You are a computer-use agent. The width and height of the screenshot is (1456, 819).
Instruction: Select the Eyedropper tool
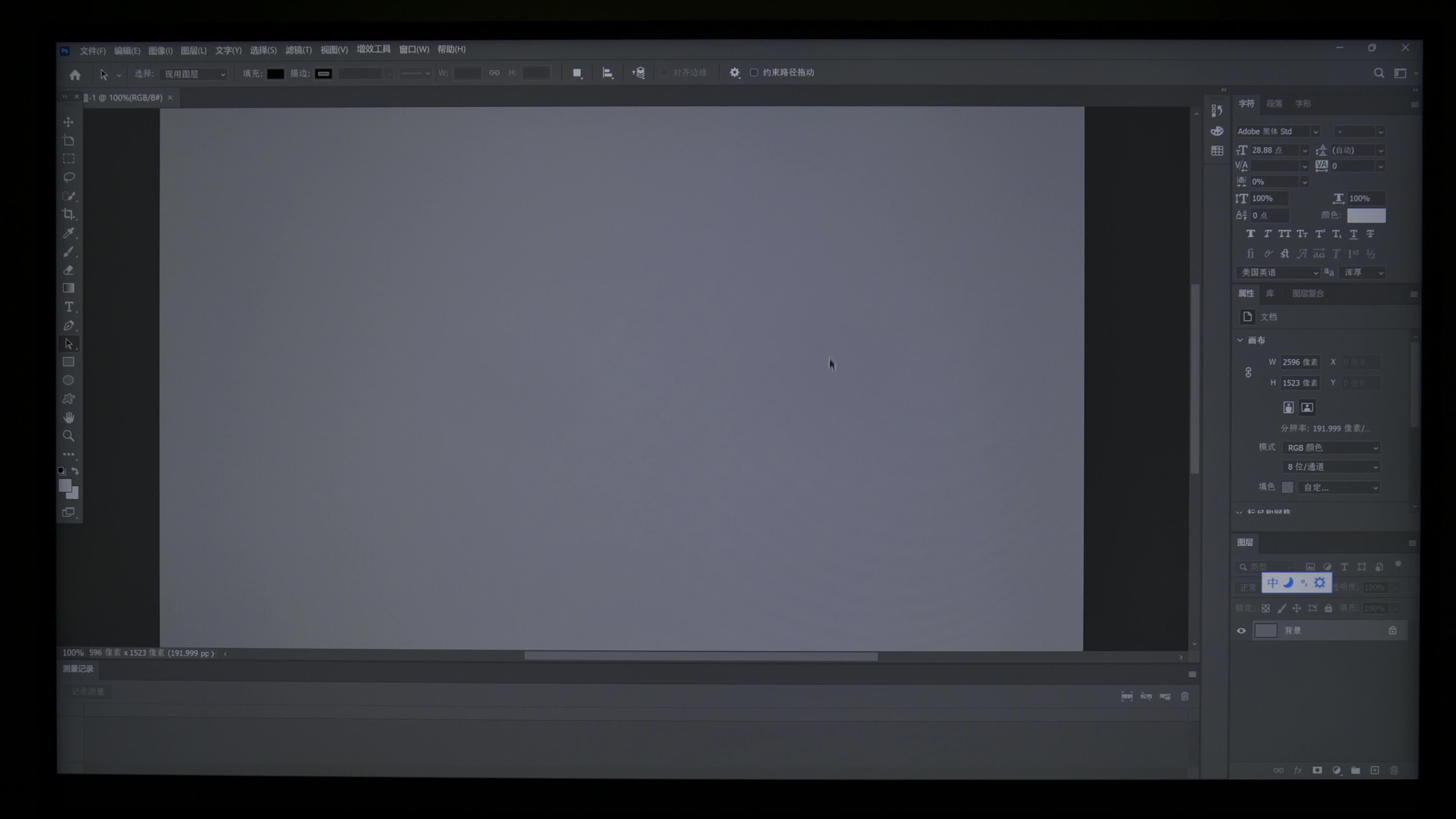click(x=69, y=233)
